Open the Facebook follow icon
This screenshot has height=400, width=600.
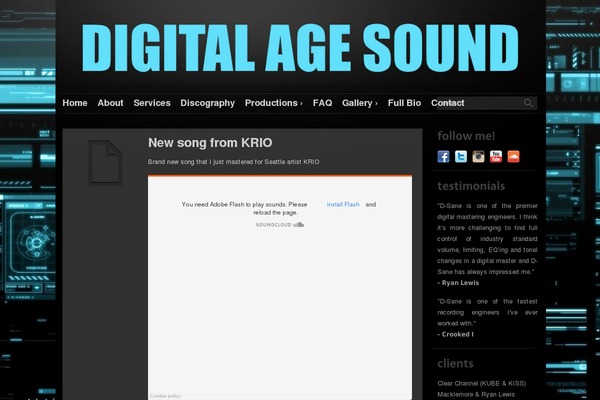[x=443, y=157]
